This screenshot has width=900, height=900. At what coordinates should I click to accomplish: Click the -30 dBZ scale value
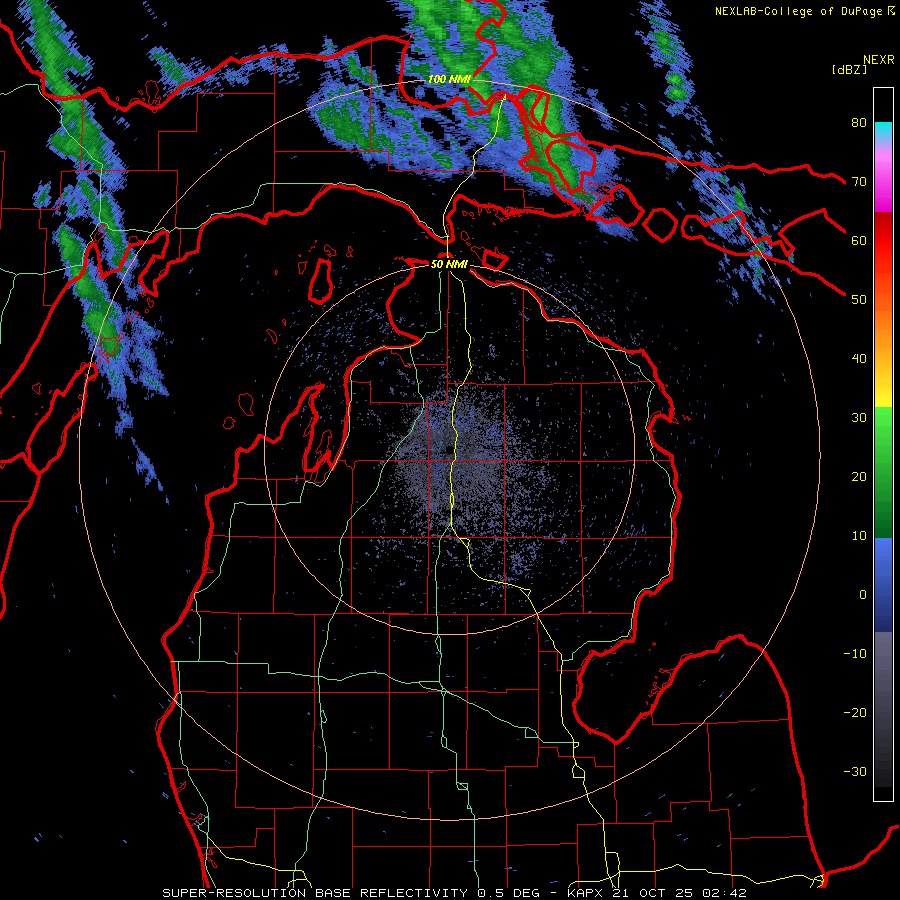click(855, 772)
